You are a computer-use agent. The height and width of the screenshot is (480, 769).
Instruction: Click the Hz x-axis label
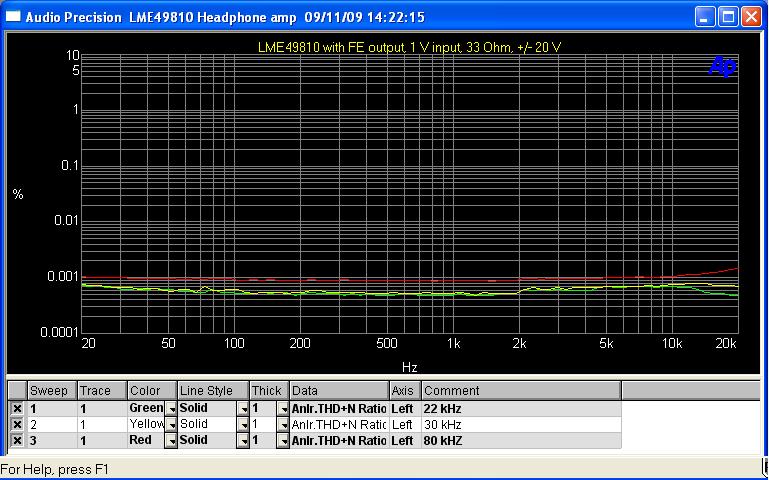[x=410, y=366]
